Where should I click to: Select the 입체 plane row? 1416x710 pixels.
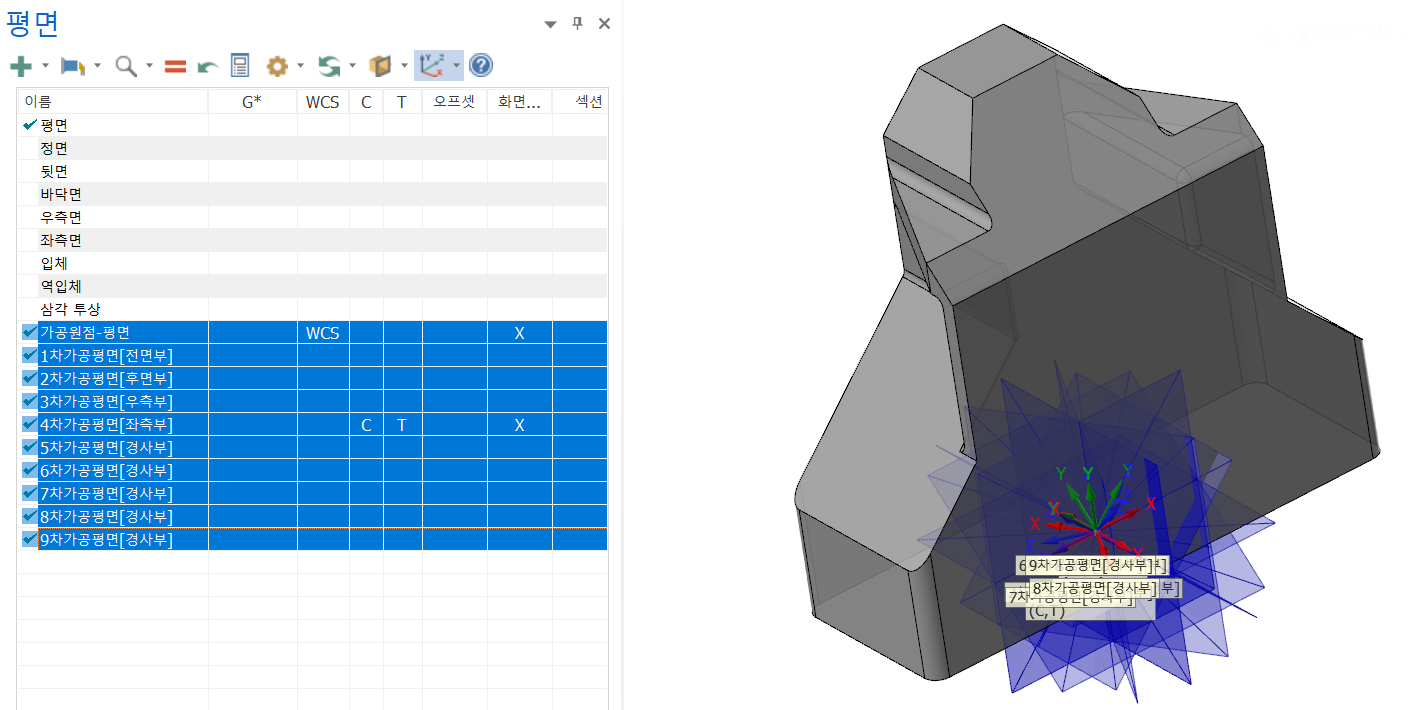pyautogui.click(x=312, y=263)
